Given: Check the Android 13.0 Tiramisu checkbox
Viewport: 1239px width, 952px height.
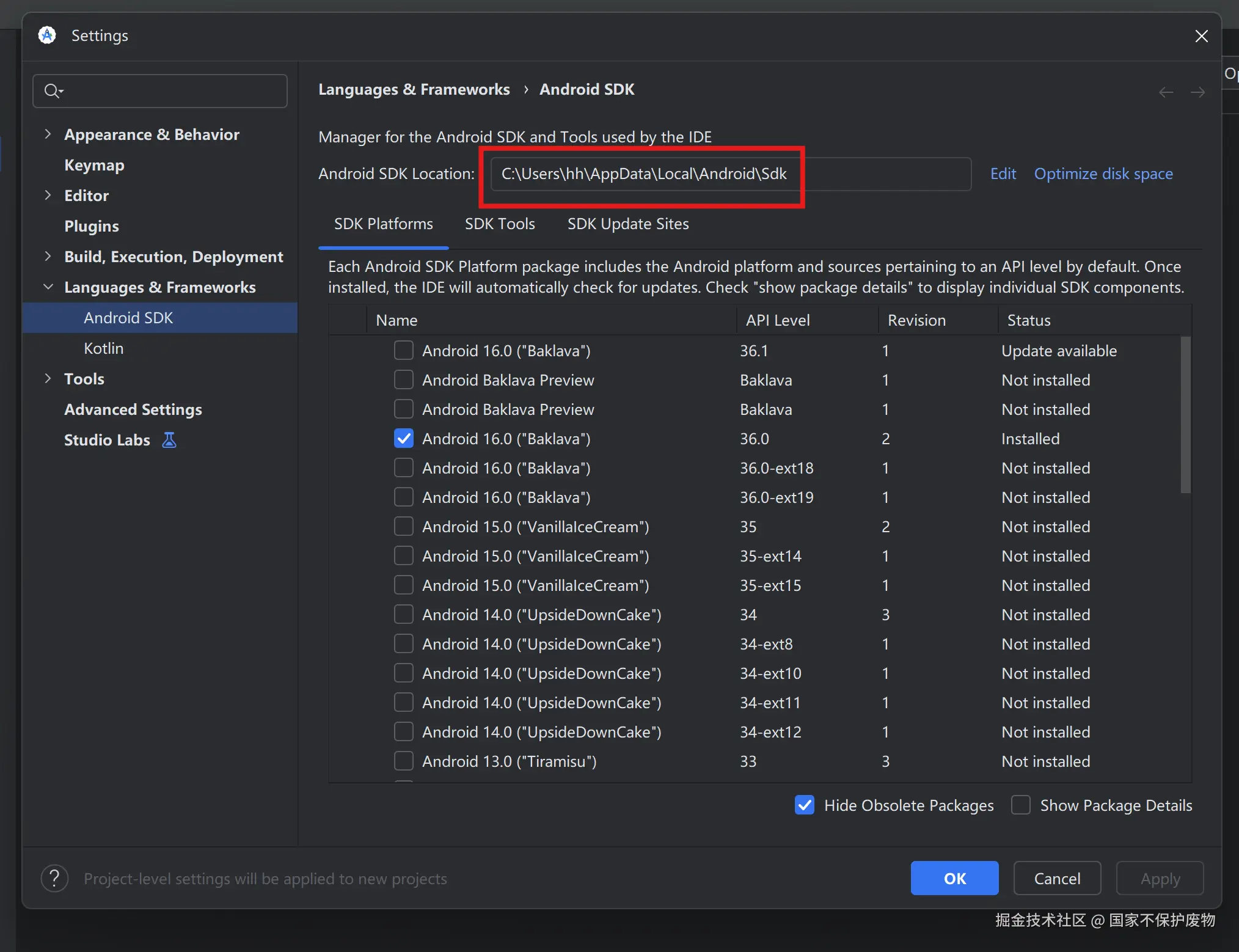Looking at the screenshot, I should click(x=403, y=761).
